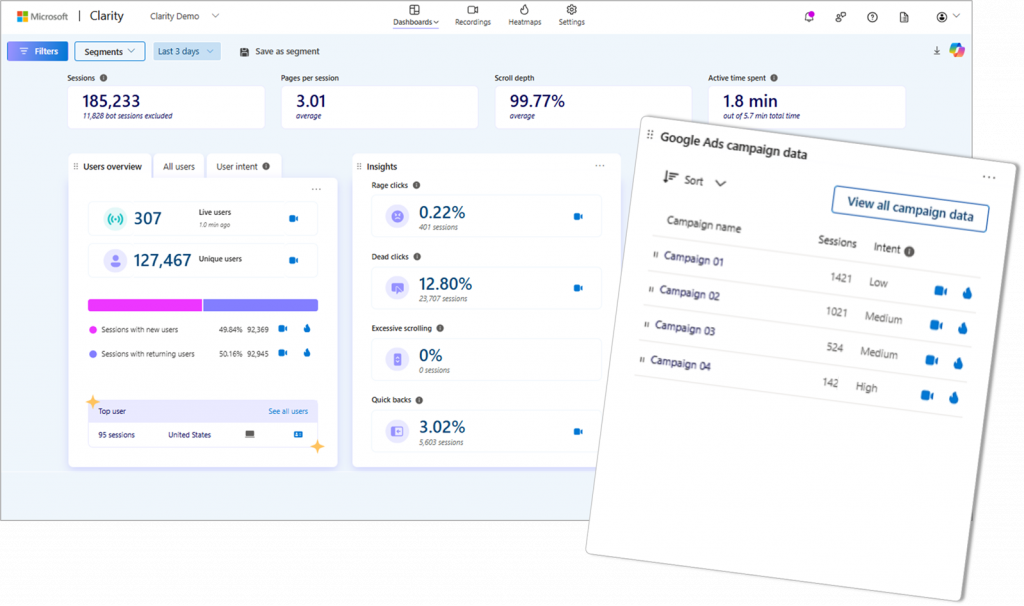Screen dimensions: 1024x606
Task: Click the pink new users bar segment
Action: pyautogui.click(x=145, y=305)
